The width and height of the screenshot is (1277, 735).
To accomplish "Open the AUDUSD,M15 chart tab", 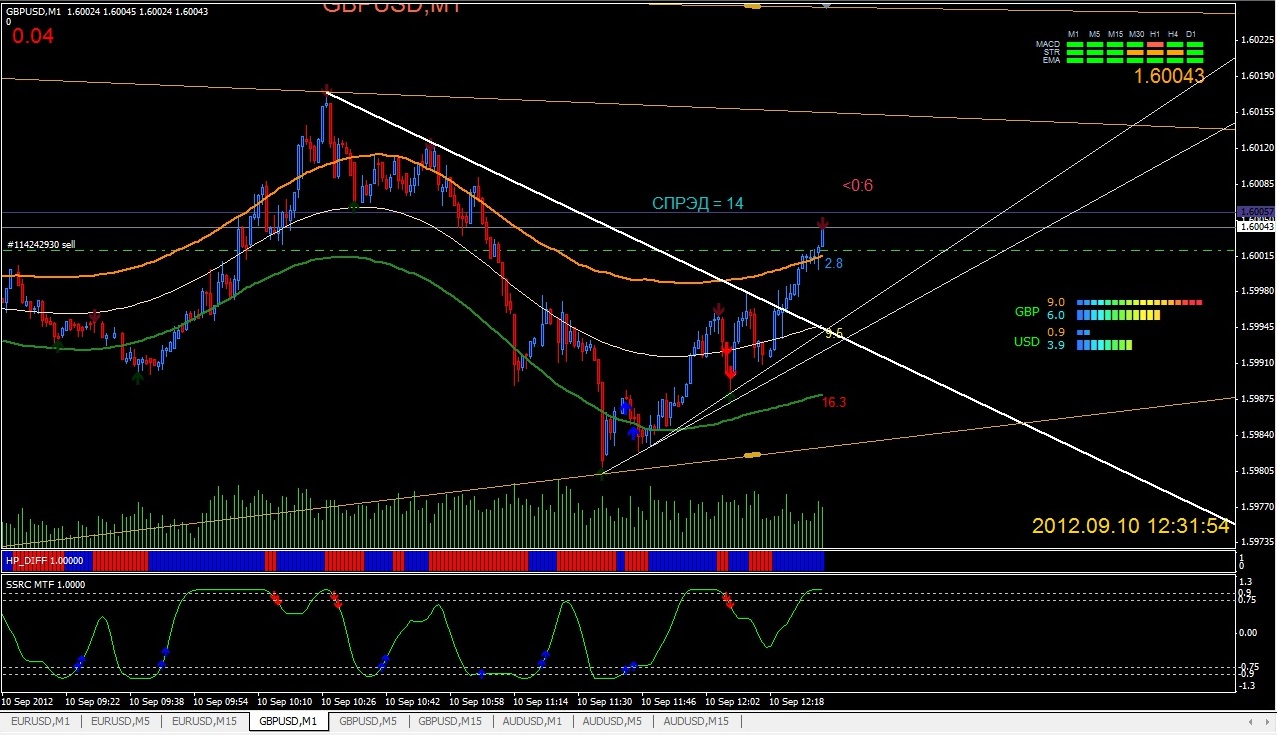I will 696,721.
